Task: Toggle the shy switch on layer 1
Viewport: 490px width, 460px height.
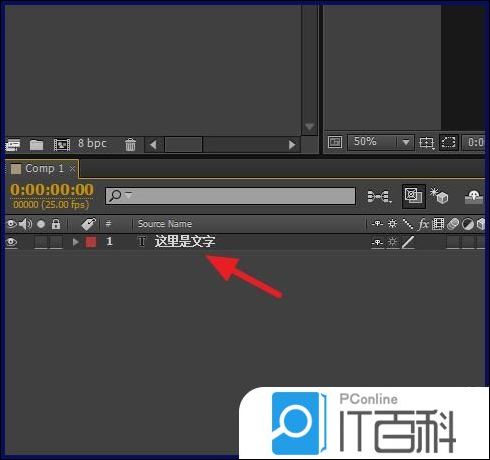Action: 377,242
